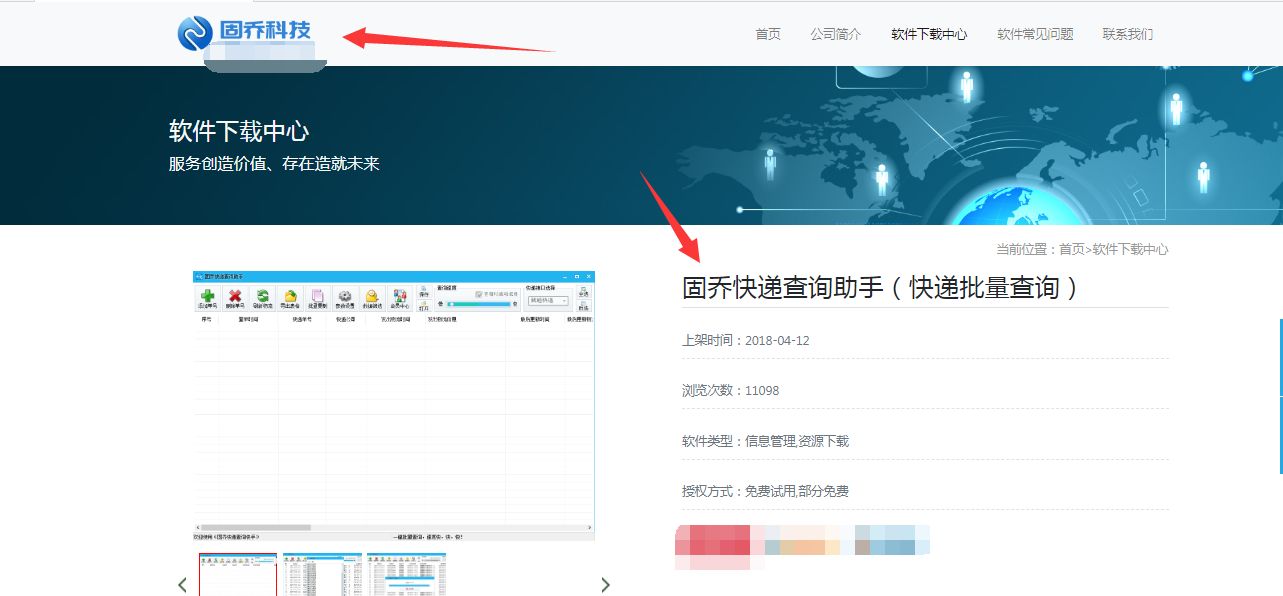Open the 首页 link in the breadcrumb

(1071, 248)
